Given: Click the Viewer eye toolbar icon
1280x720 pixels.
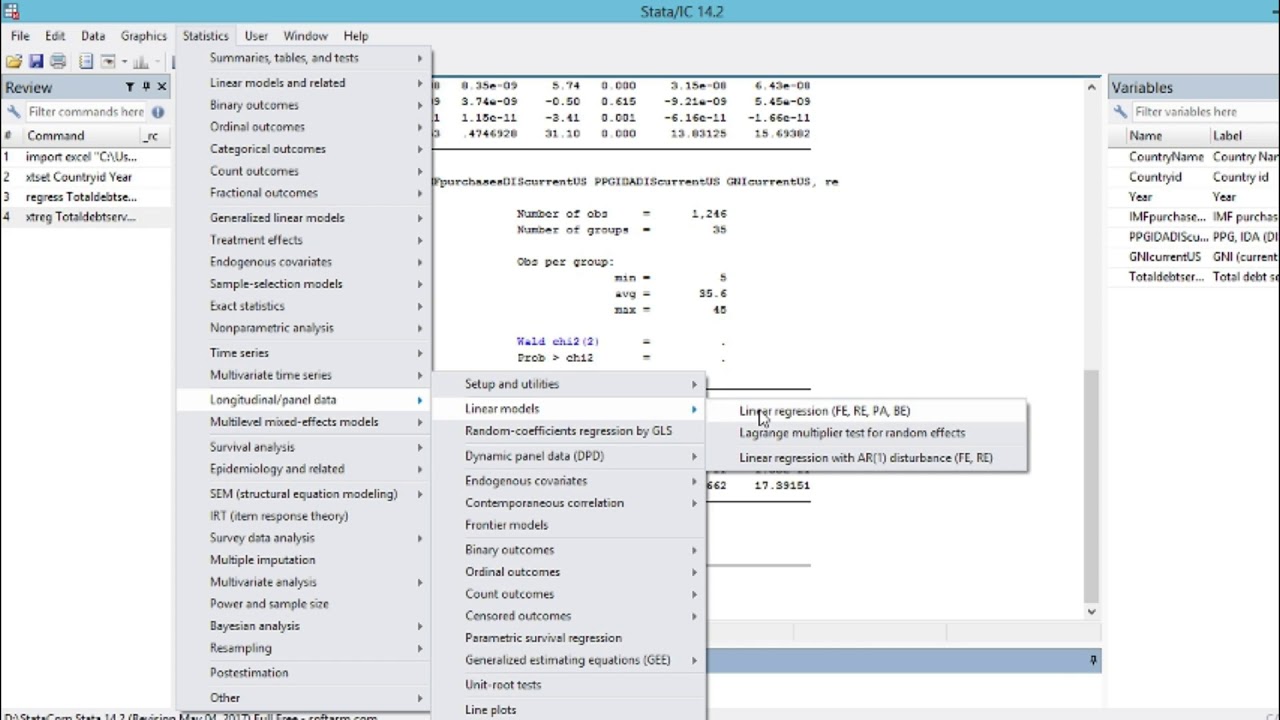Looking at the screenshot, I should pyautogui.click(x=108, y=62).
